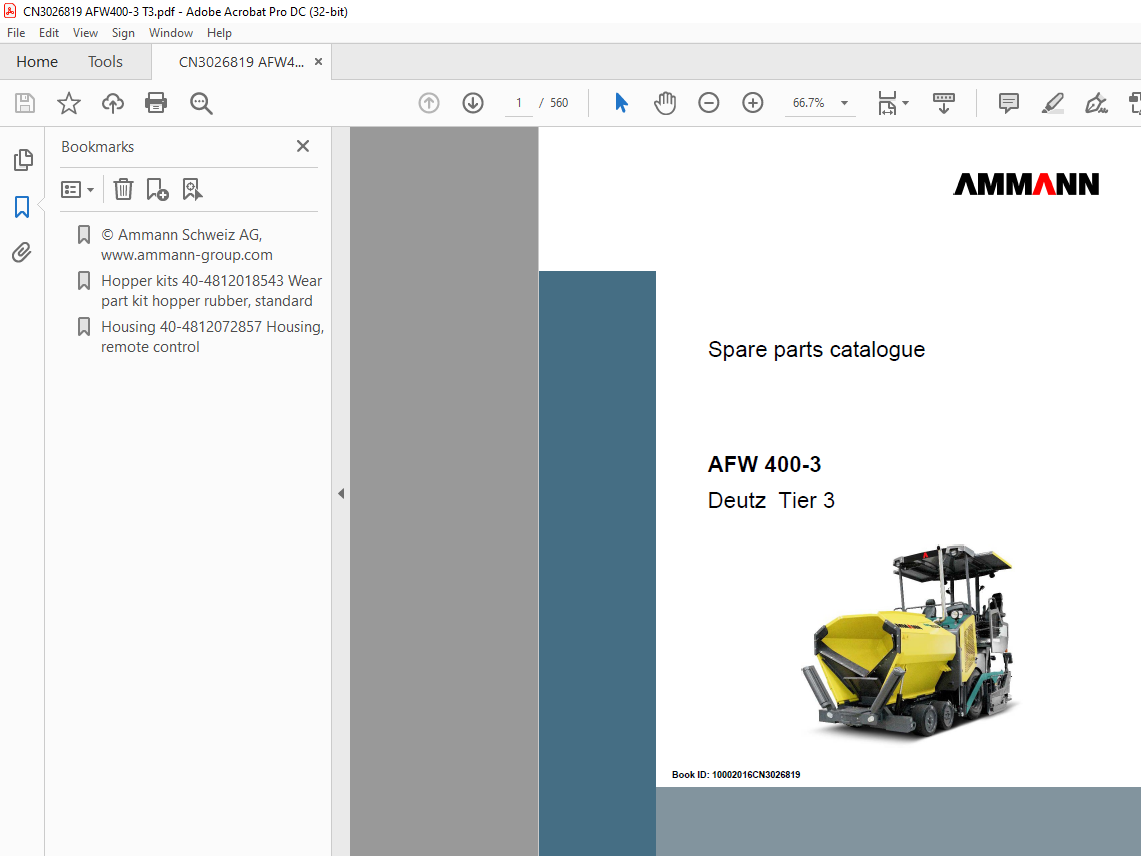Expand the fit page options arrow
The height and width of the screenshot is (856, 1141).
tap(905, 103)
